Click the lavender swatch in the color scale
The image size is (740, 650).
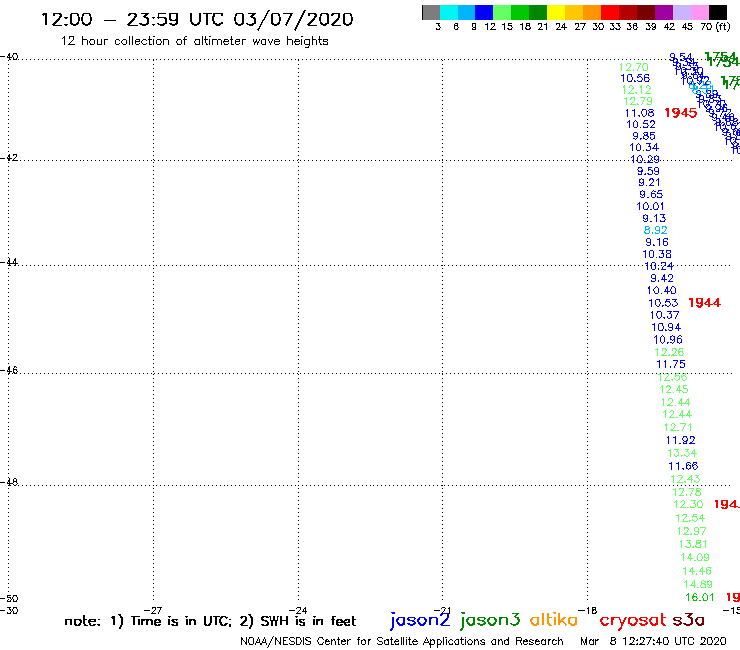682,12
